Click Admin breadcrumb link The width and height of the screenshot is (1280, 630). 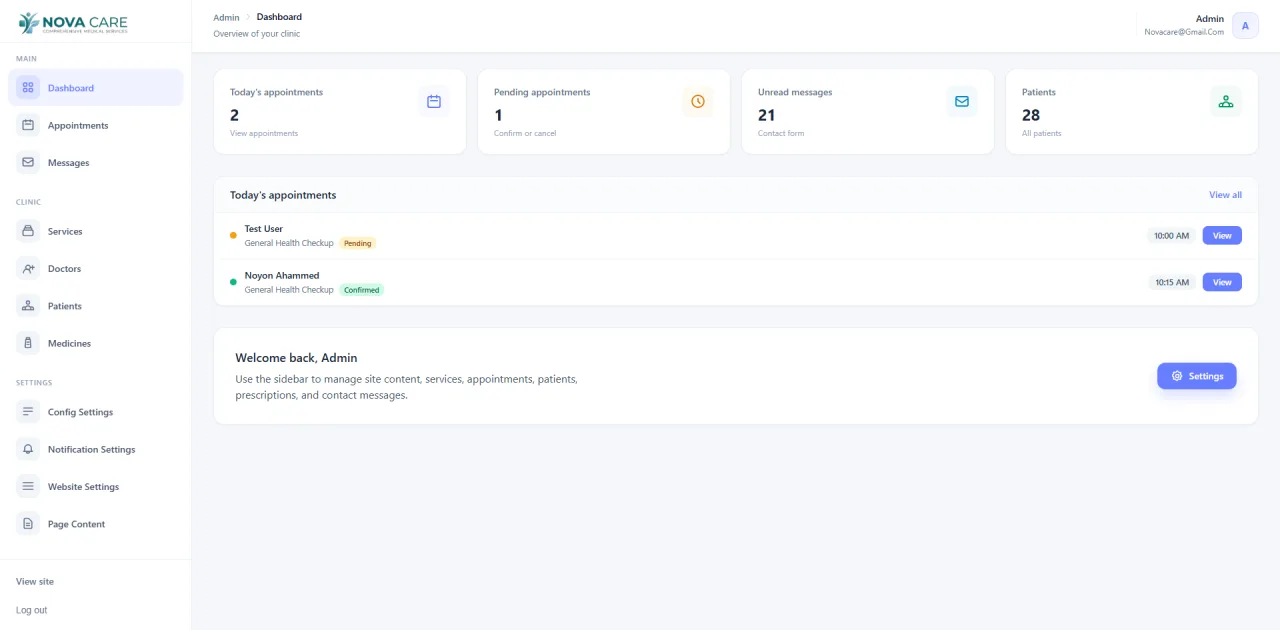[x=226, y=17]
